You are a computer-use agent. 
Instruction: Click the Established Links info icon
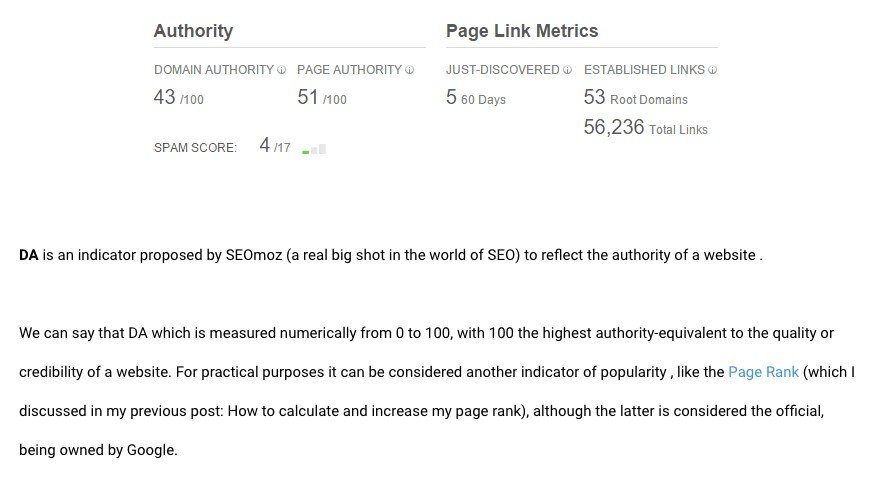pos(712,70)
